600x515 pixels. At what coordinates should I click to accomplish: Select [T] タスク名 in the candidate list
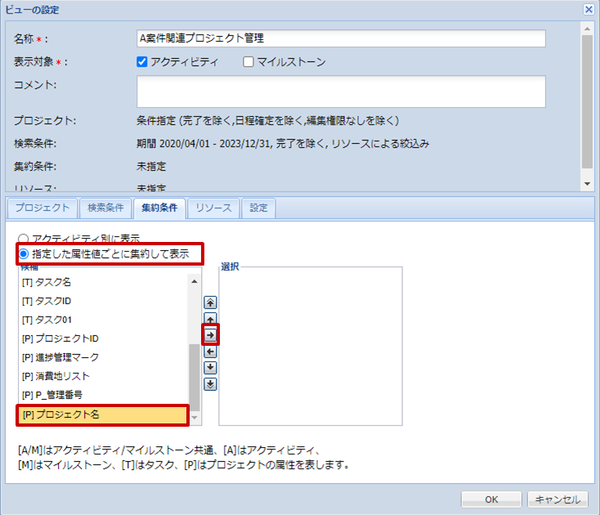point(104,282)
